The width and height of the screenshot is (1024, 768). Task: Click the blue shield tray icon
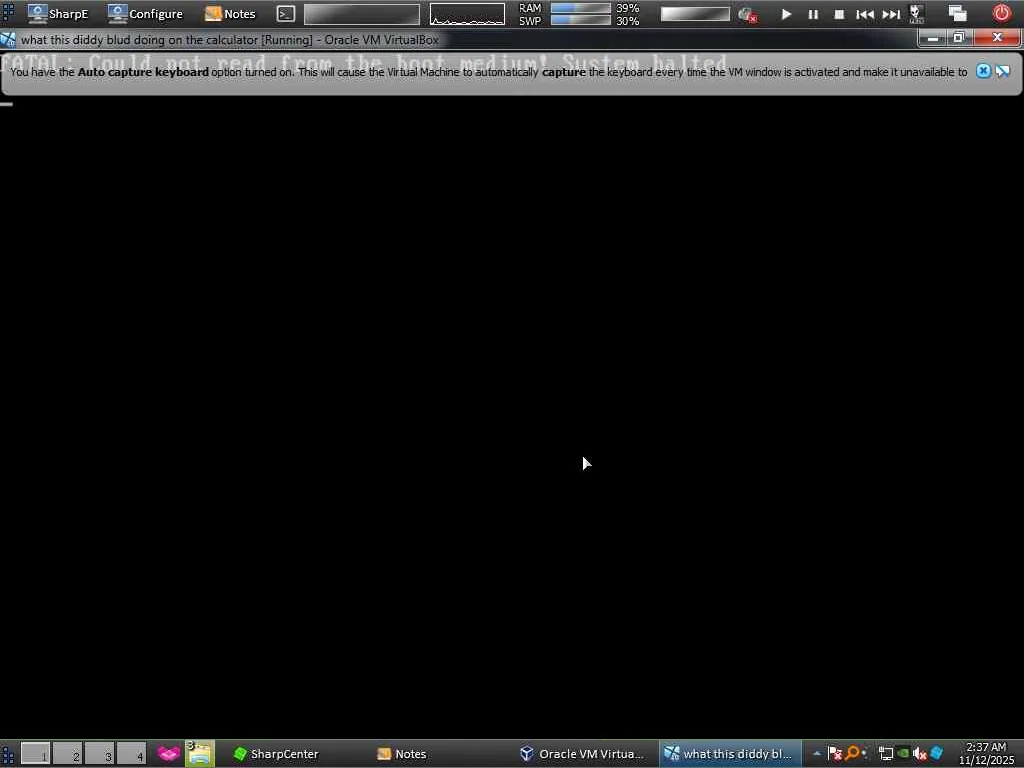(x=936, y=753)
